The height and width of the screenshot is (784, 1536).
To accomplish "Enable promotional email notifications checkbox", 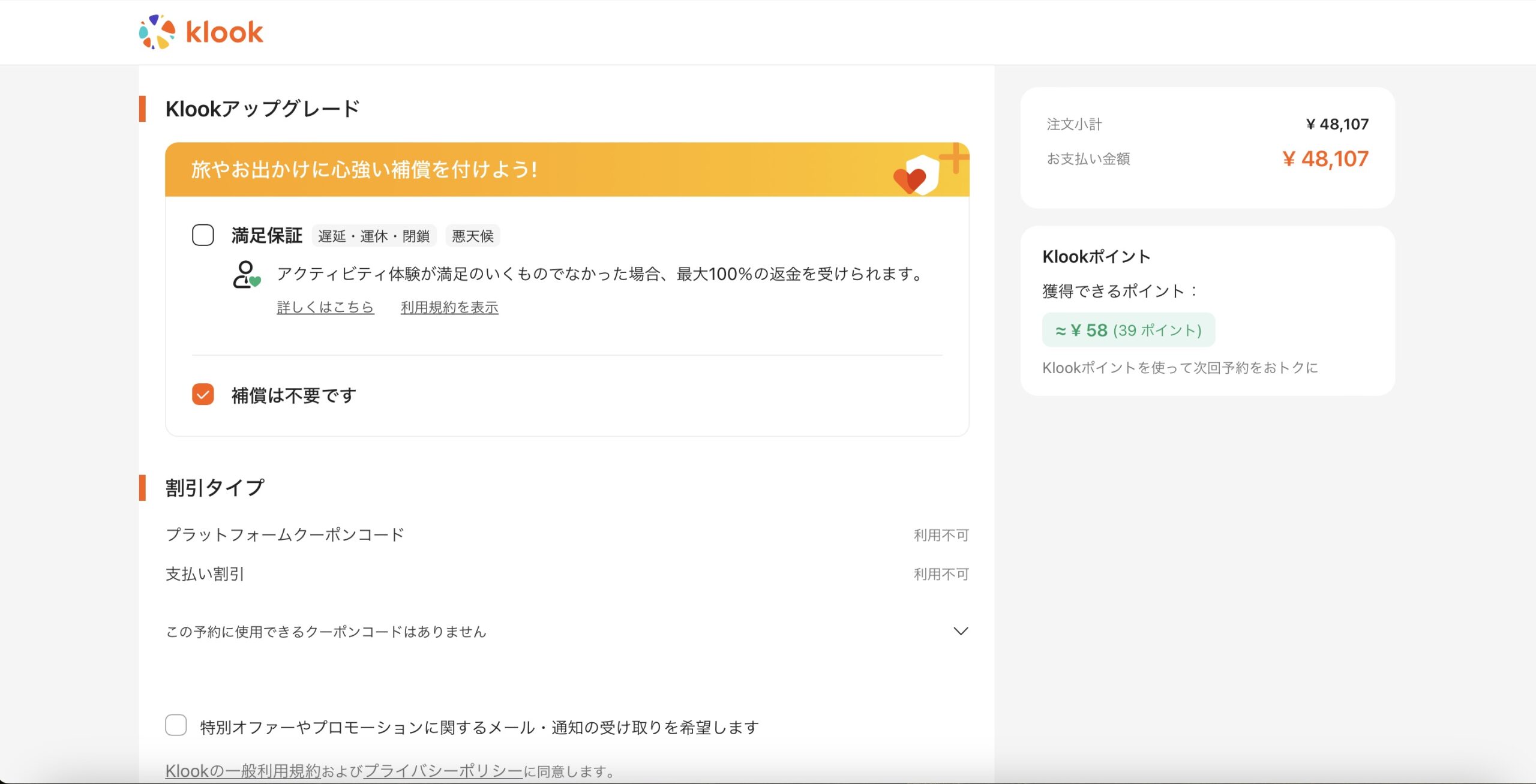I will 176,725.
